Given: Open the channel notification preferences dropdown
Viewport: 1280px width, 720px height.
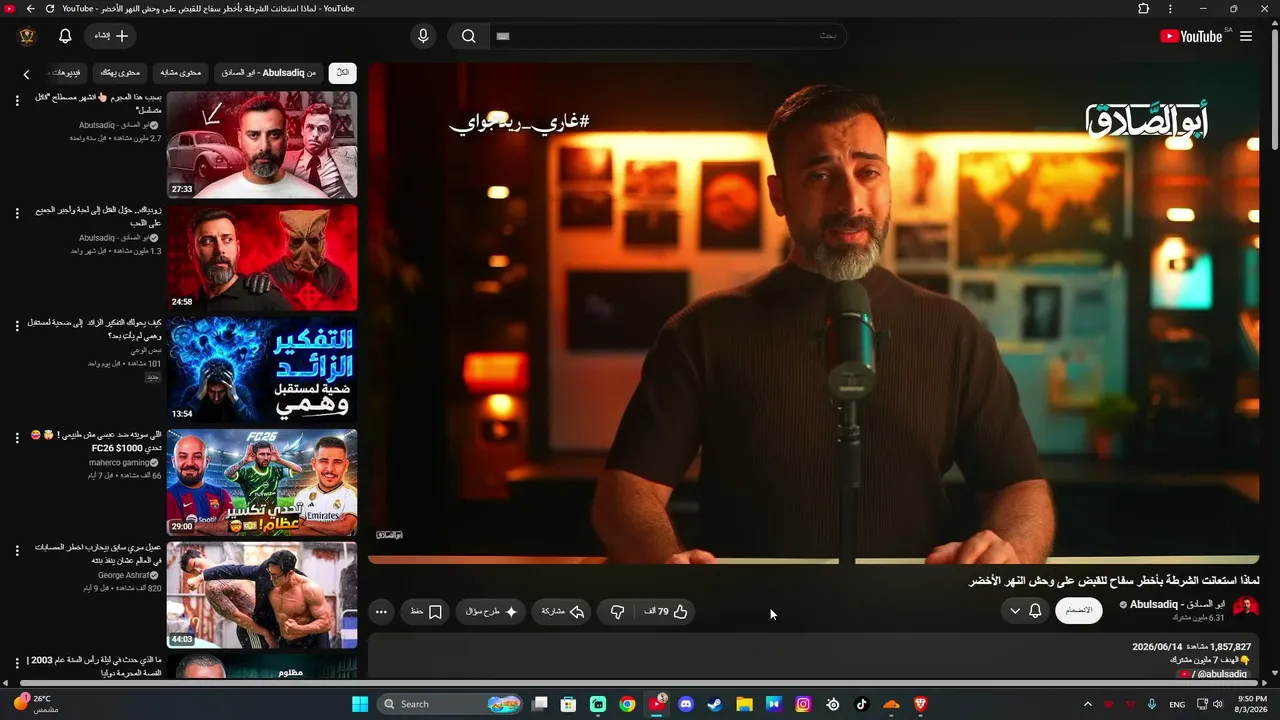Looking at the screenshot, I should click(x=1025, y=610).
